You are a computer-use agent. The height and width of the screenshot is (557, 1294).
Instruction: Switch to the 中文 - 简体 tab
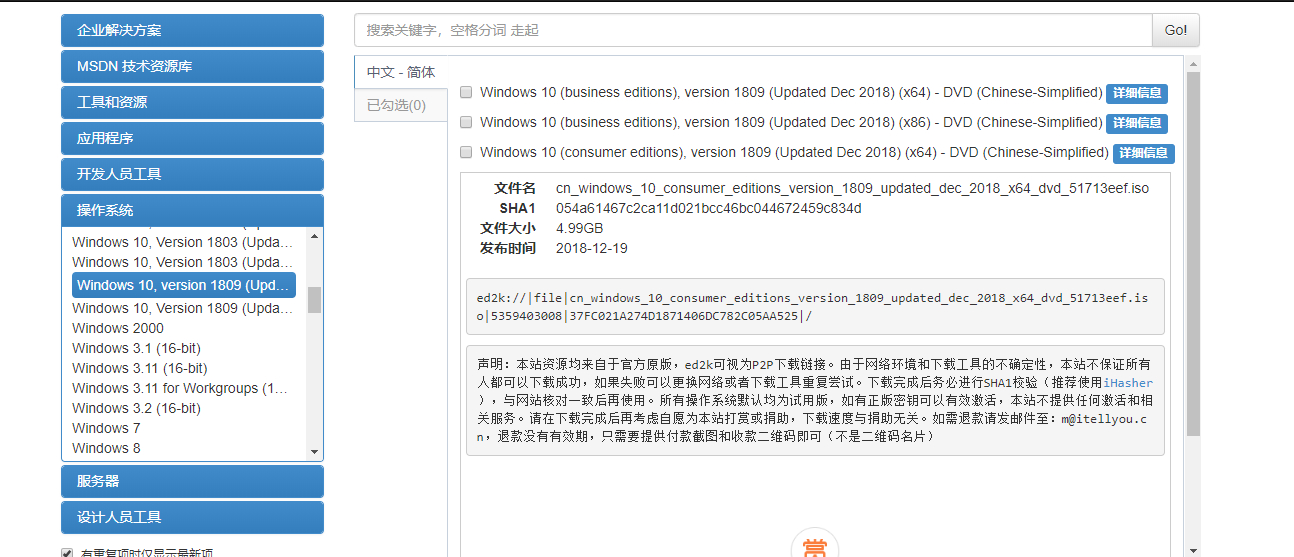pos(401,72)
